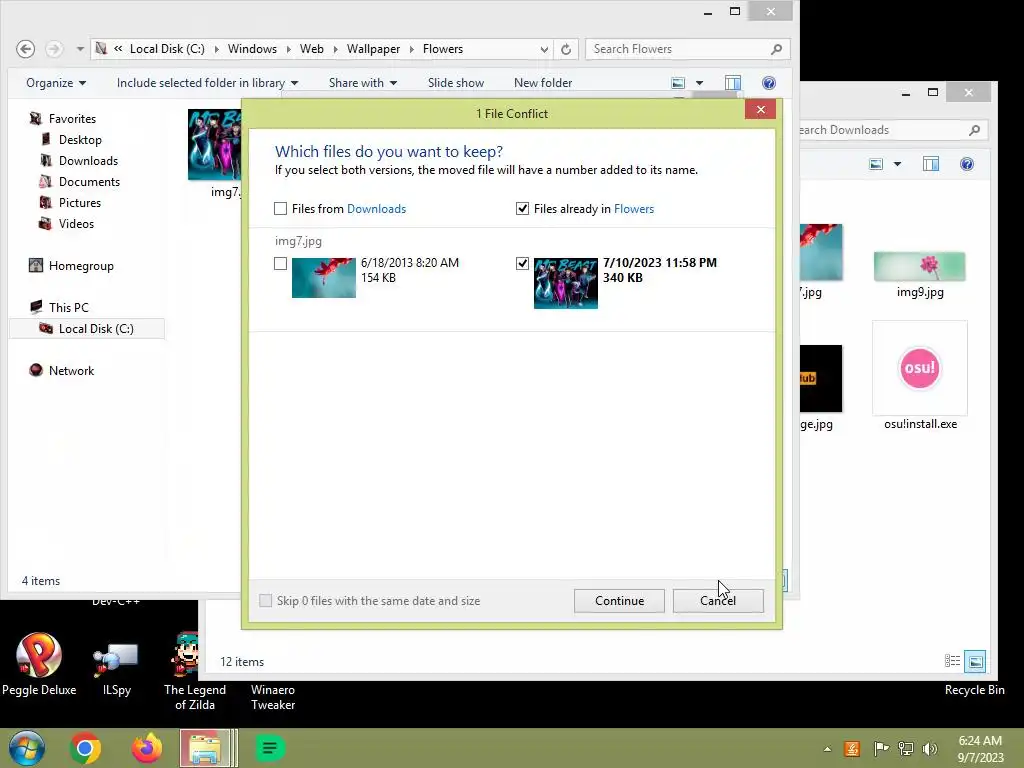
Task: Expand the breadcrumb arrow after Local Disk (C:)
Action: pyautogui.click(x=216, y=49)
